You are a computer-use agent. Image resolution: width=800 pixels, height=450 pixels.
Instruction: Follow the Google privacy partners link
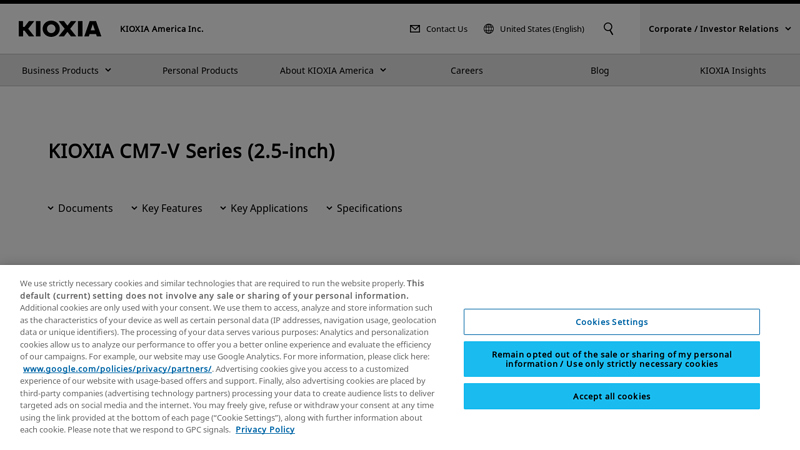tap(117, 369)
